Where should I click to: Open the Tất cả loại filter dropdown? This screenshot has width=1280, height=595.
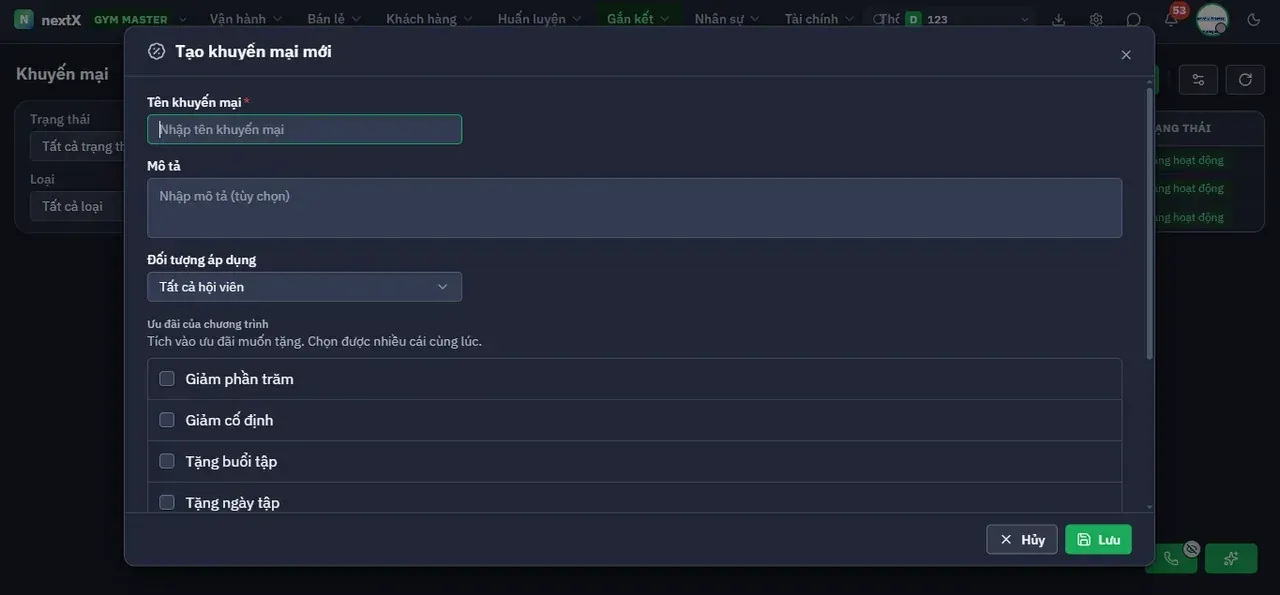point(78,207)
